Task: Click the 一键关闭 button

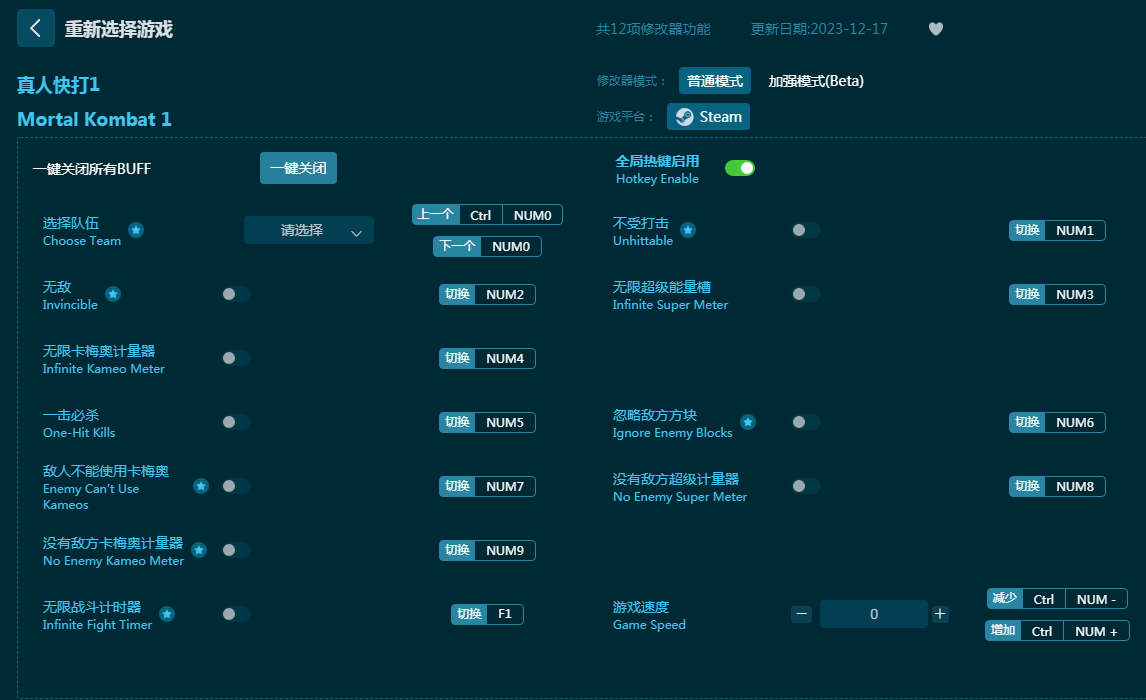Action: point(298,168)
